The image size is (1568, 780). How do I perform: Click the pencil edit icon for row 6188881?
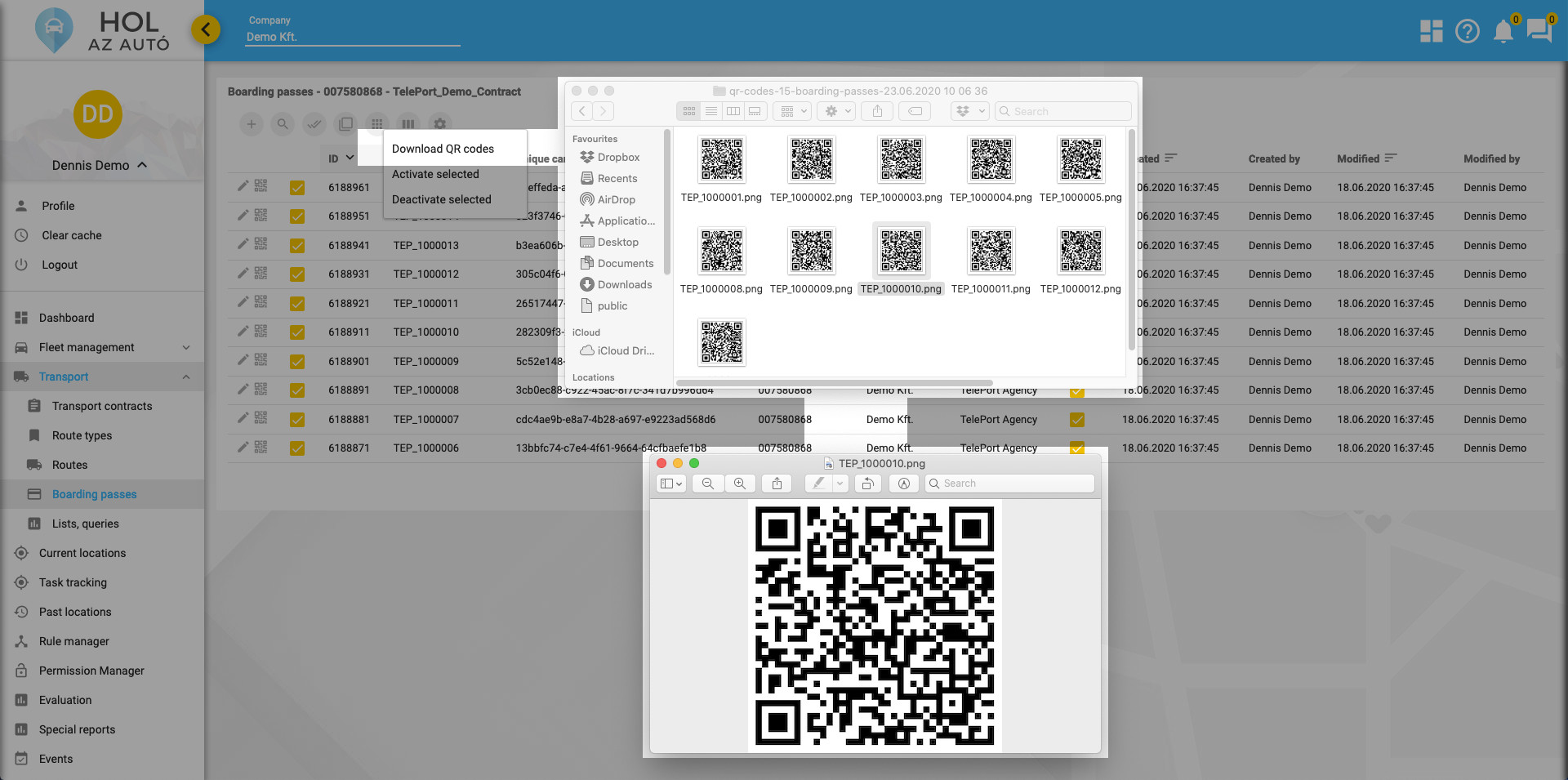[243, 418]
